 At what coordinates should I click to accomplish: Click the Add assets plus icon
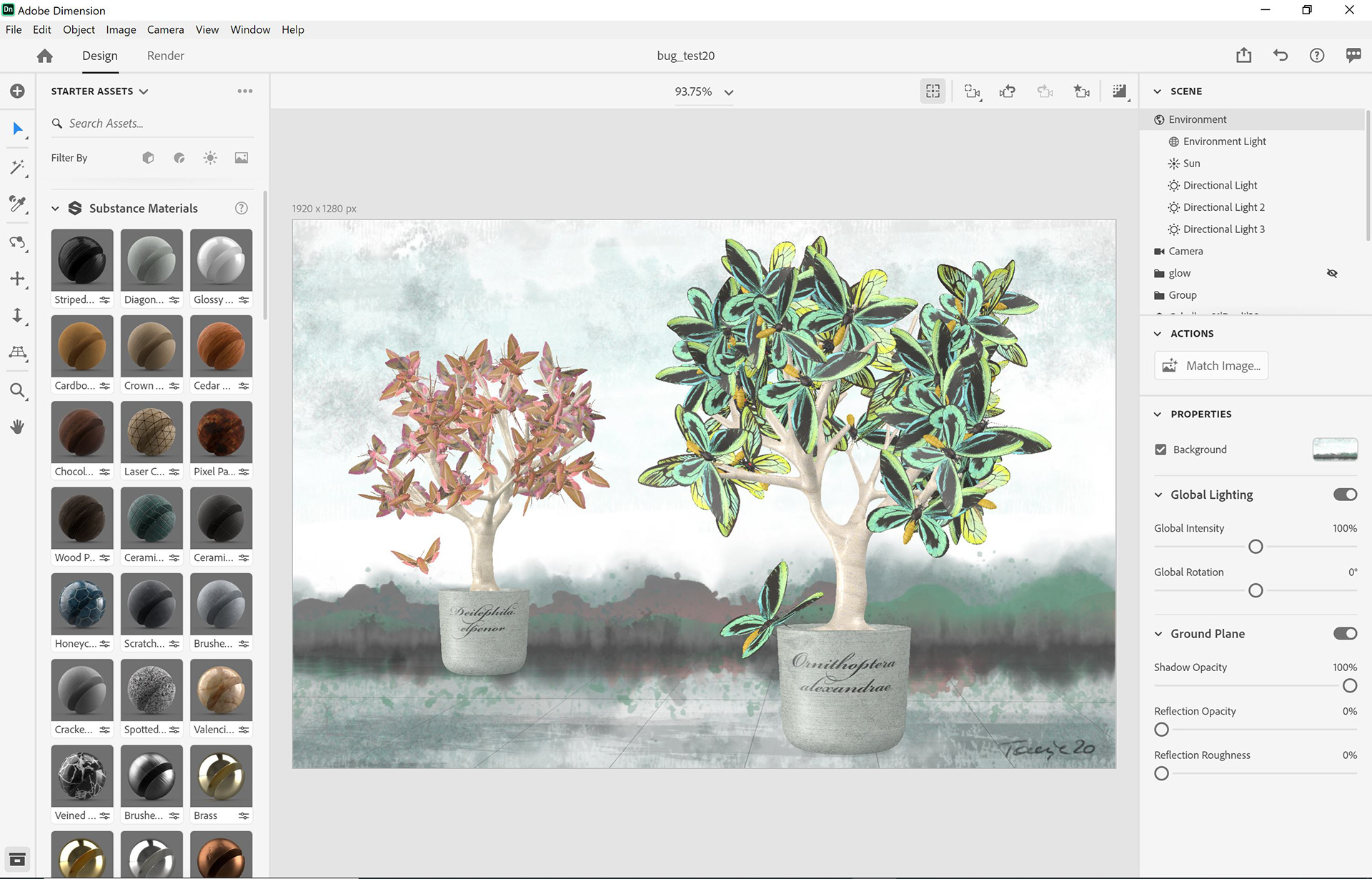pos(17,91)
